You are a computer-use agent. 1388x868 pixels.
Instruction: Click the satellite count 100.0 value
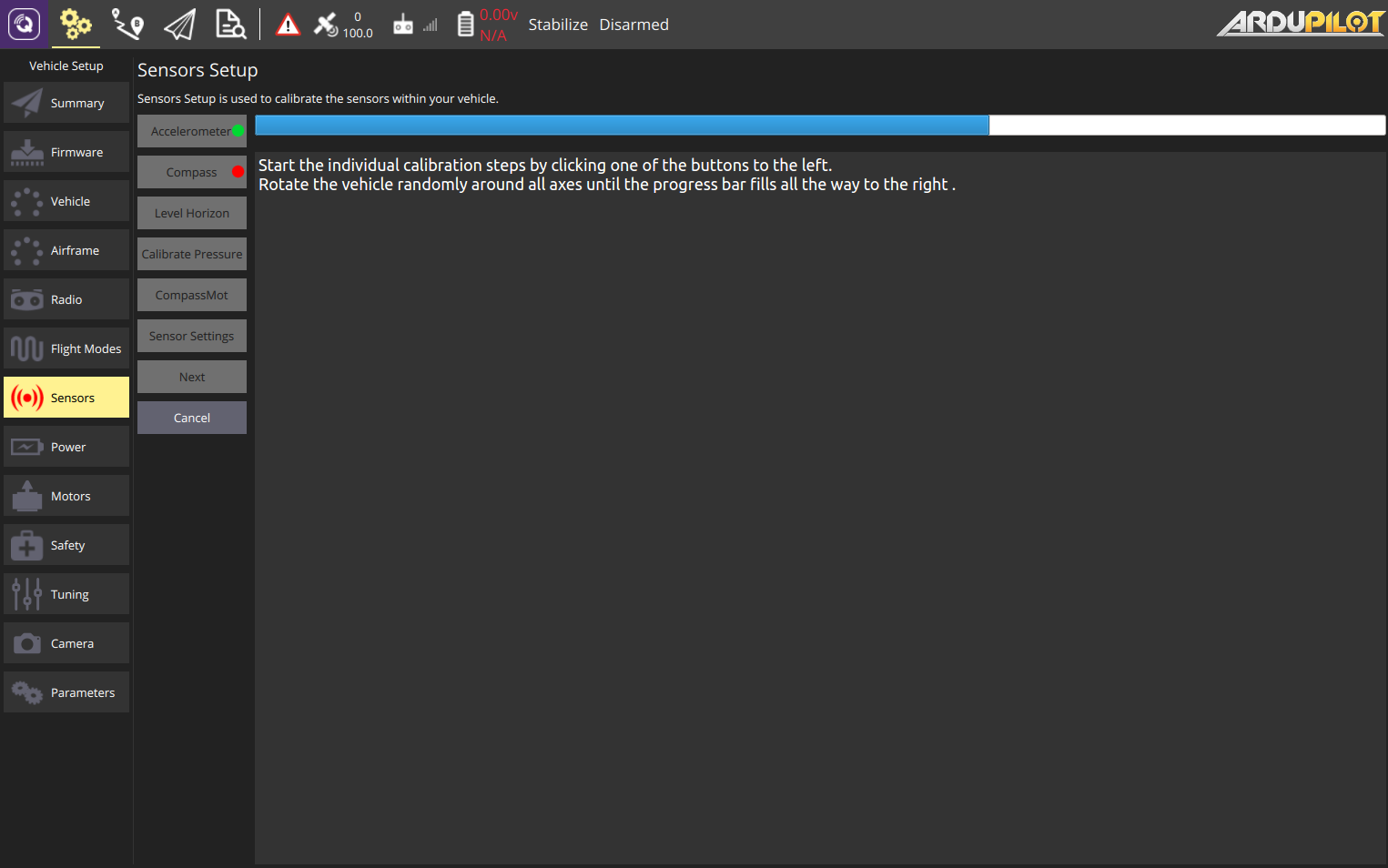tap(358, 33)
